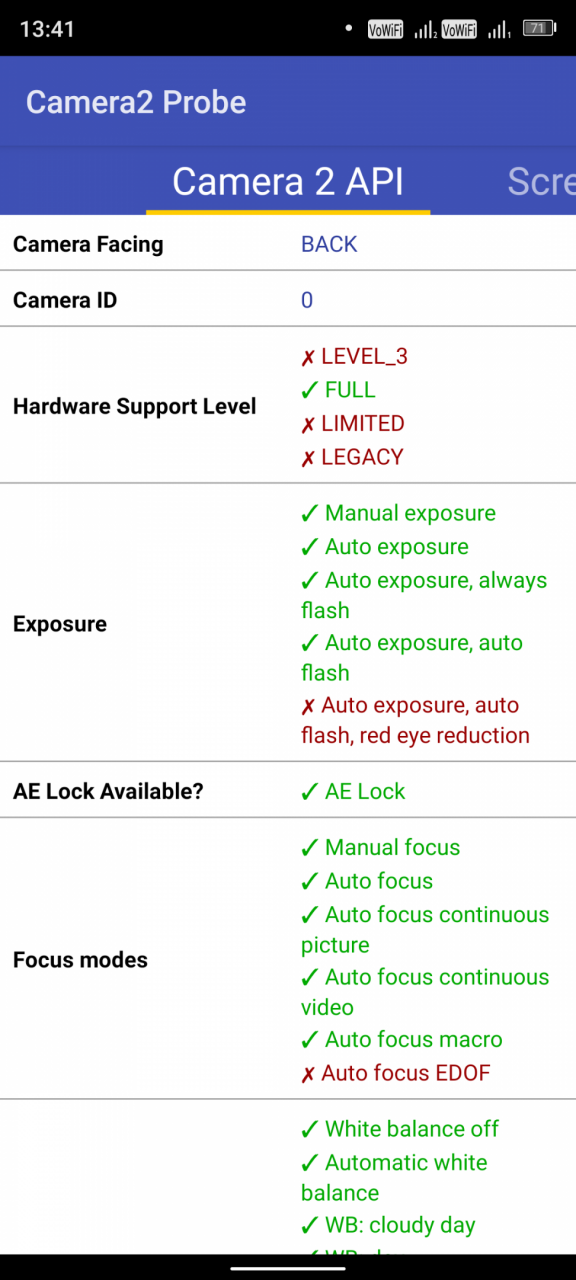Tap the Camera ID value 0
The height and width of the screenshot is (1280, 576).
click(307, 300)
